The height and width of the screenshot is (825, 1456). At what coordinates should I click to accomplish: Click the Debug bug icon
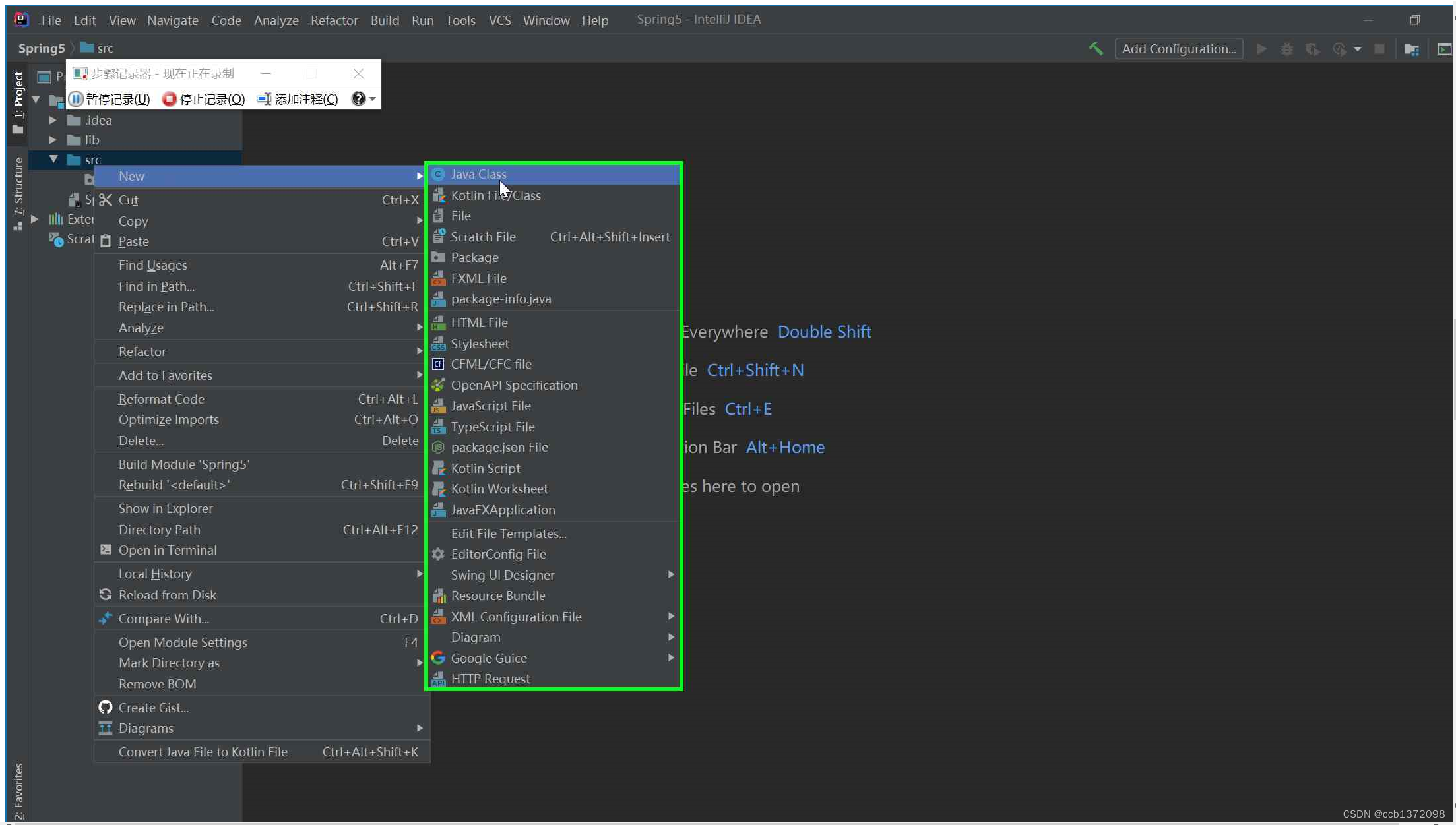click(1286, 49)
